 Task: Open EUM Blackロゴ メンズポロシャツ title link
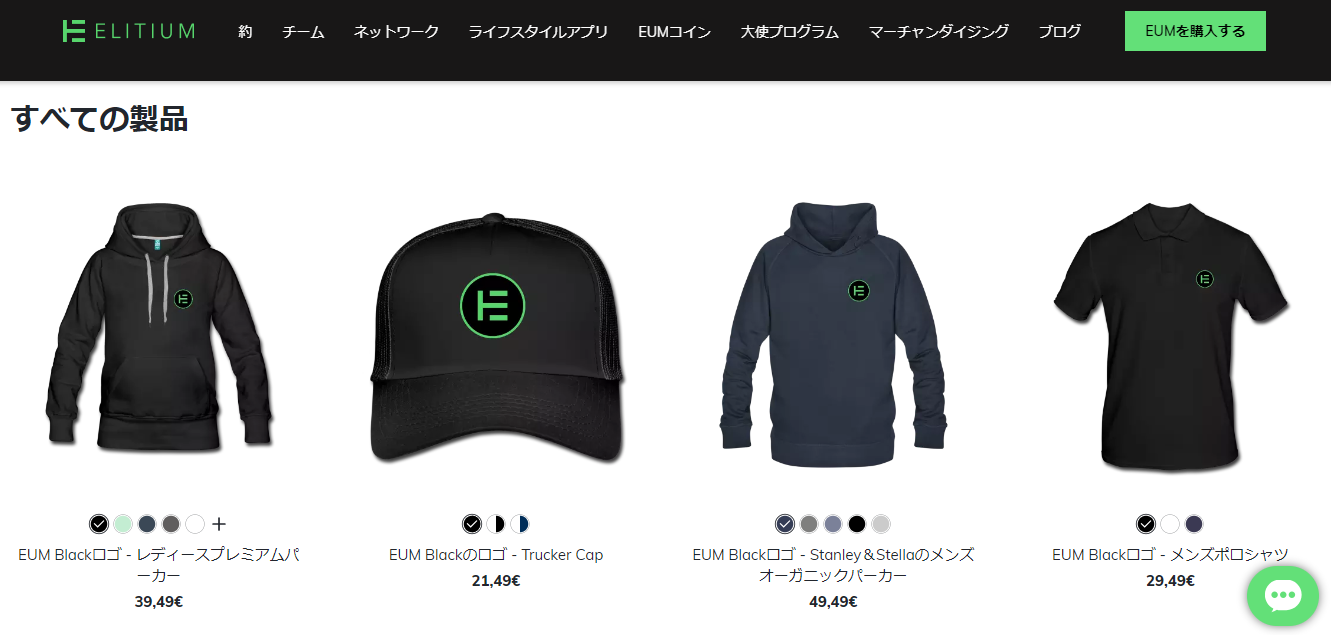[1170, 555]
